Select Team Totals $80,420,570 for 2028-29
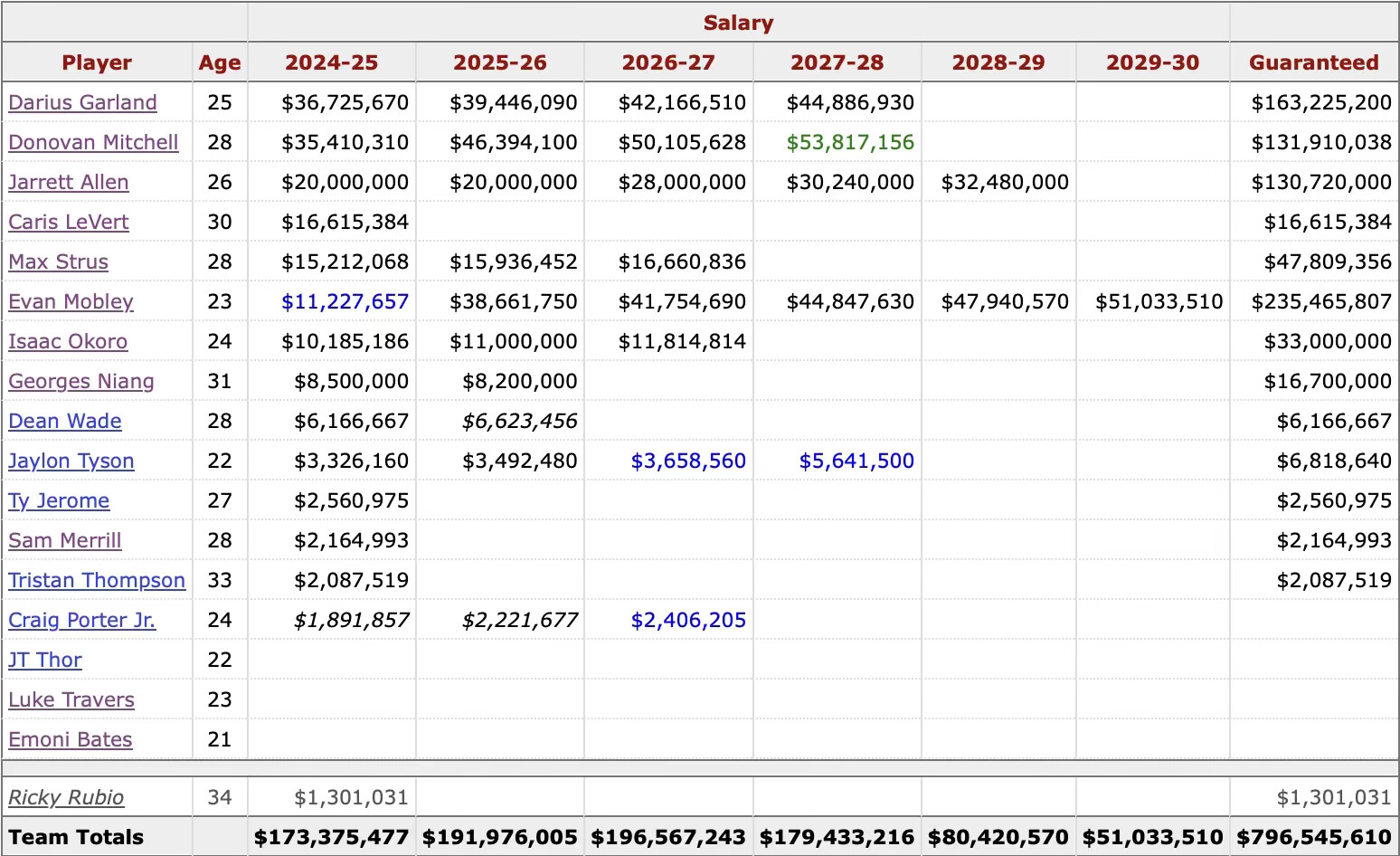 tap(998, 837)
